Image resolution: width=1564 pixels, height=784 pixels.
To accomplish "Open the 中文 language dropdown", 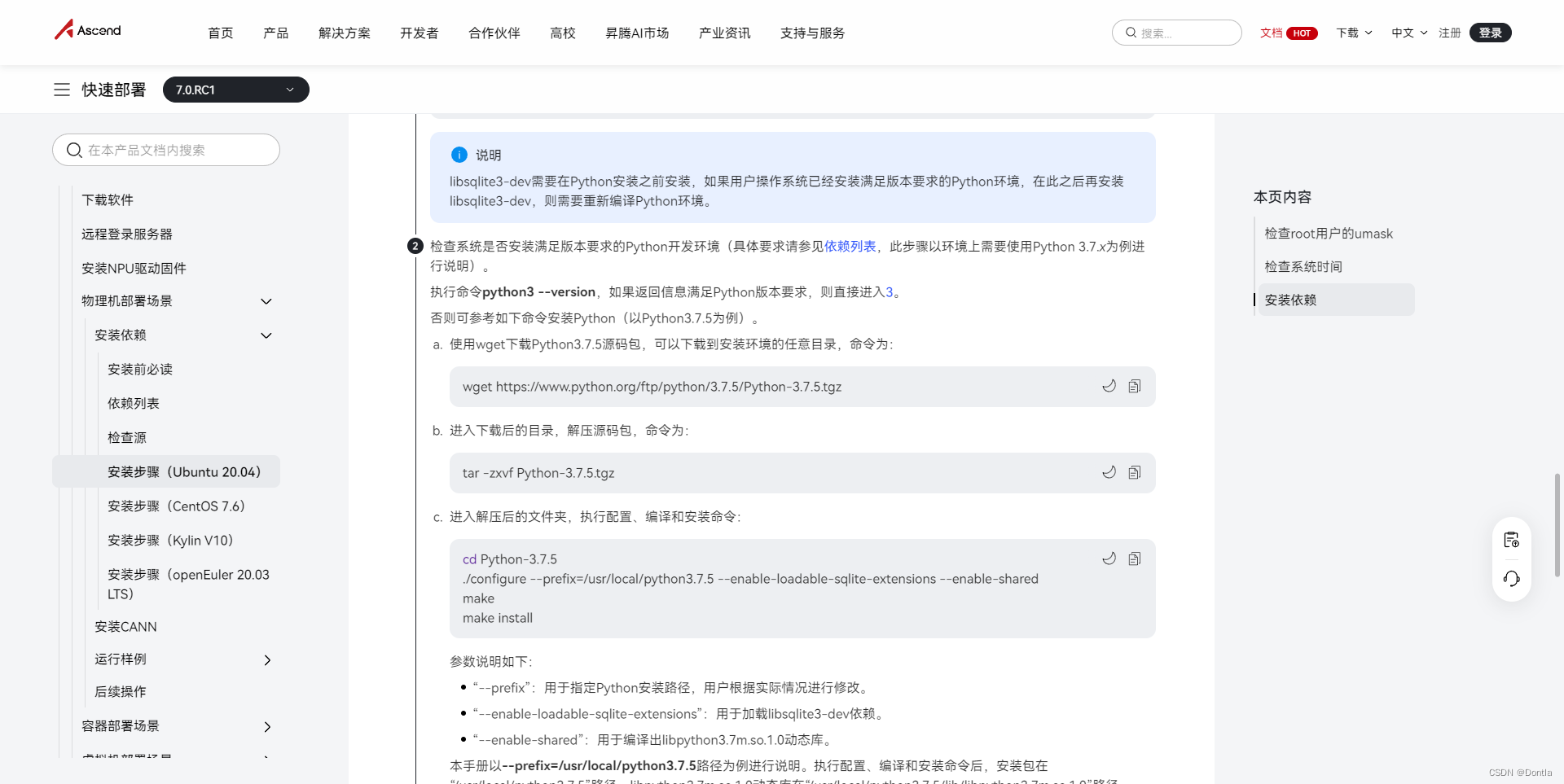I will (1408, 33).
